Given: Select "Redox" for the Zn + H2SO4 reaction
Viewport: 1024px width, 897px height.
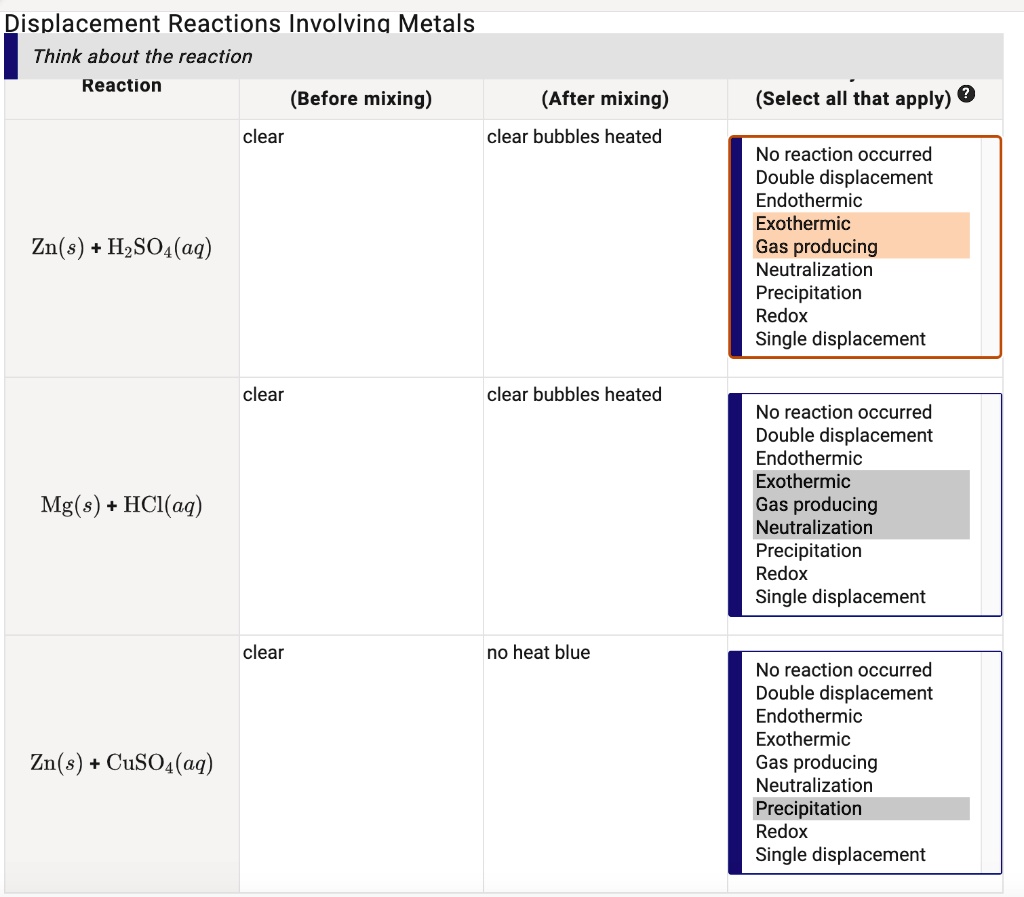Looking at the screenshot, I should click(782, 316).
